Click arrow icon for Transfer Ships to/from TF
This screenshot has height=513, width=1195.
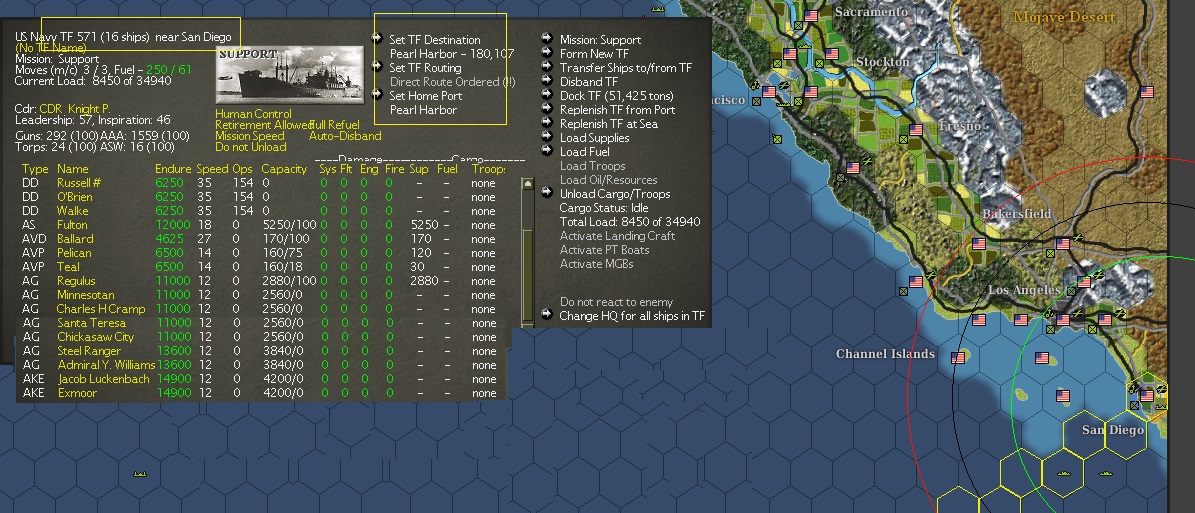coord(546,66)
